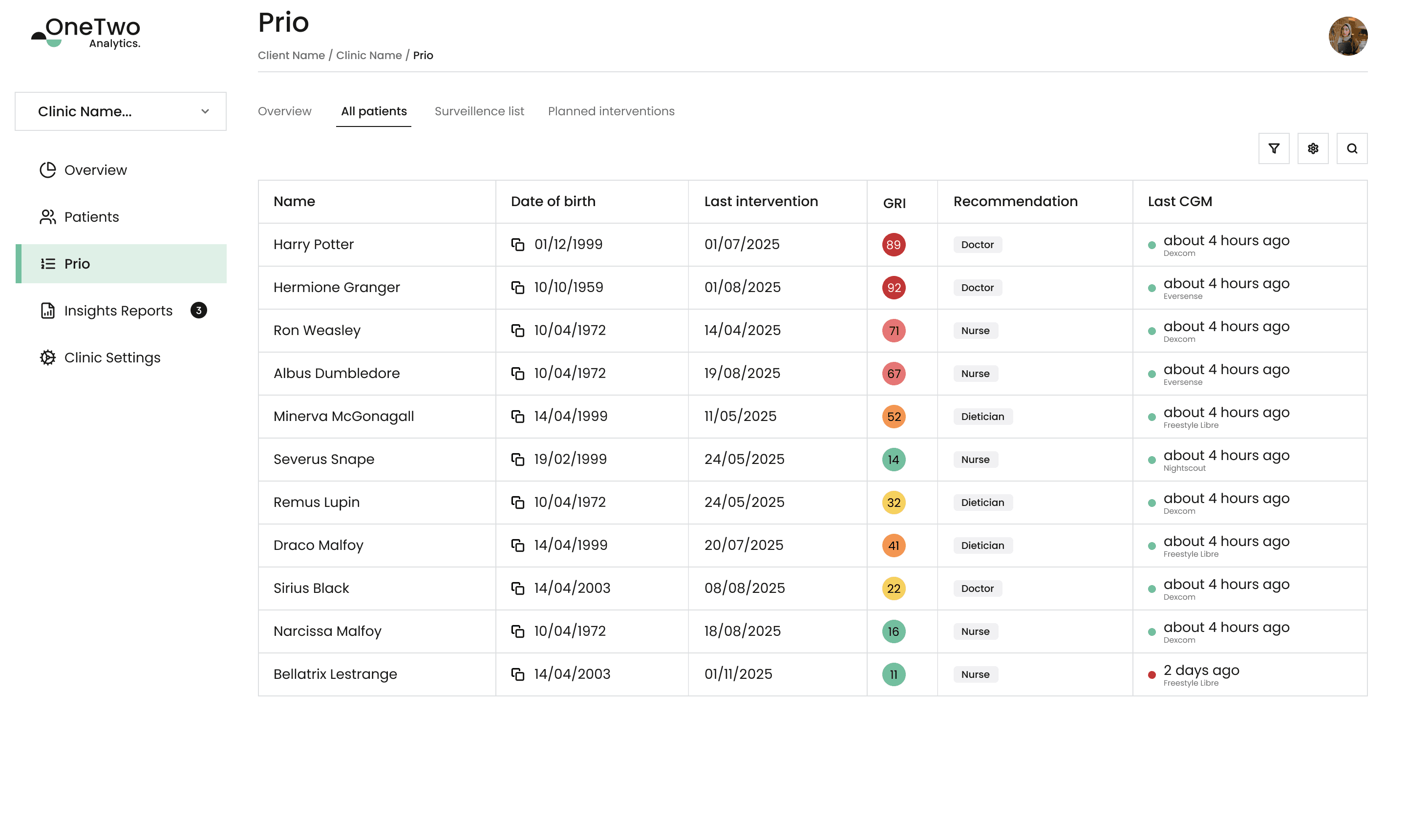Open table settings gear button
This screenshot has width=1407, height=840.
tap(1312, 148)
